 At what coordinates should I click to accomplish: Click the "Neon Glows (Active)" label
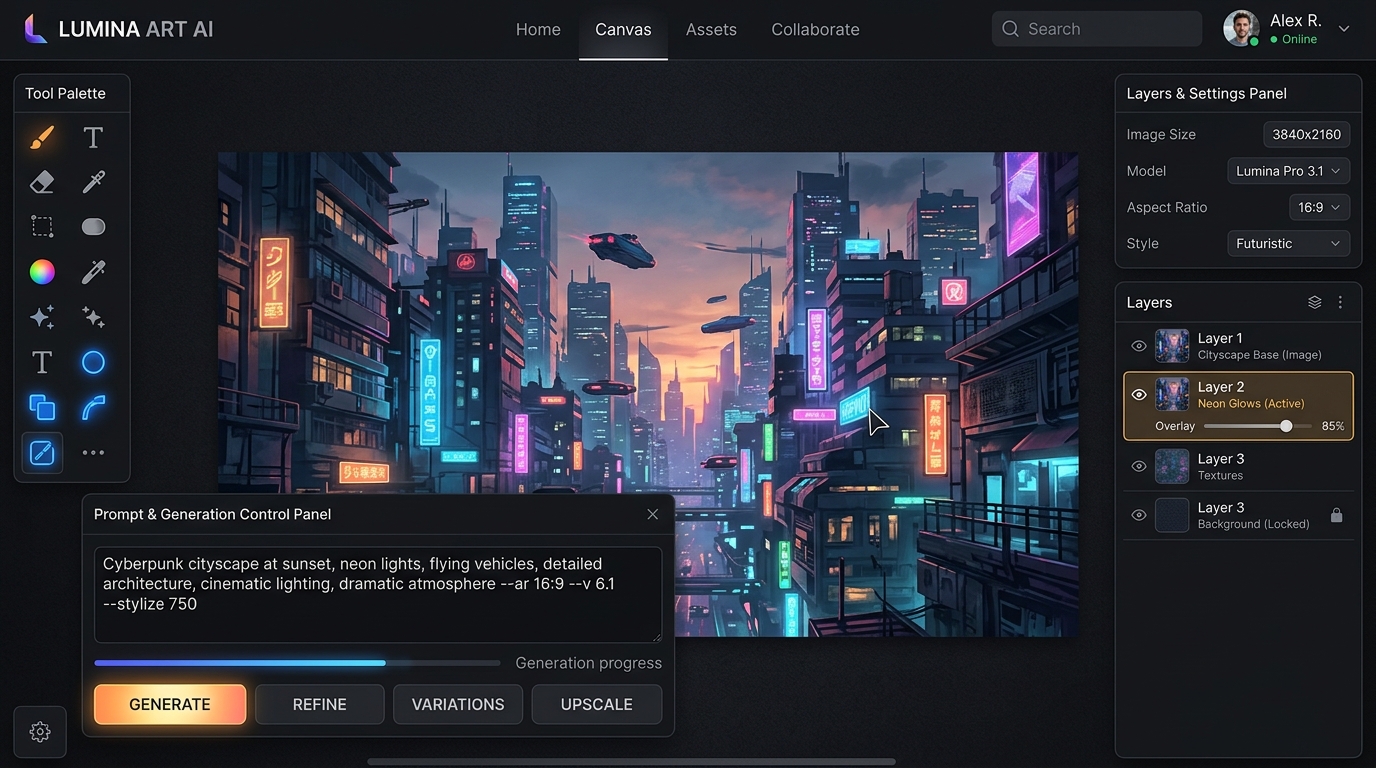pos(1251,404)
